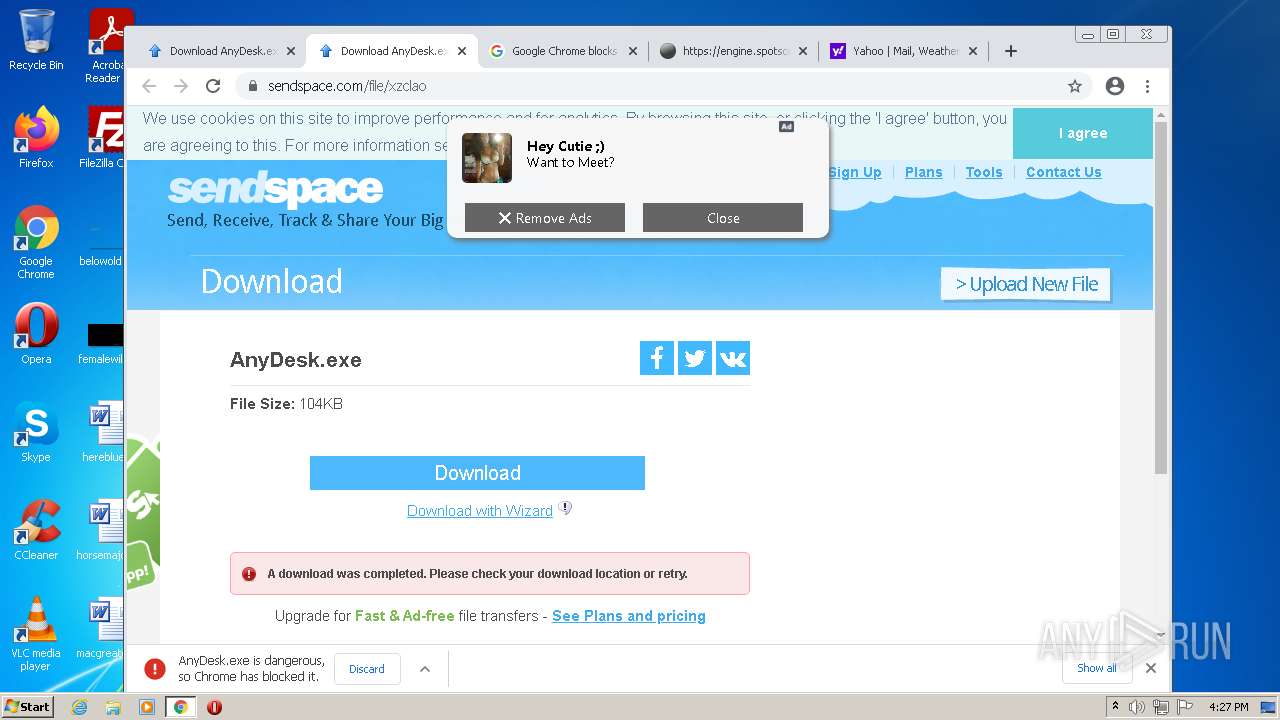1280x720 pixels.
Task: Click the 'Hey Cutie ;)' ad text
Action: click(x=566, y=146)
